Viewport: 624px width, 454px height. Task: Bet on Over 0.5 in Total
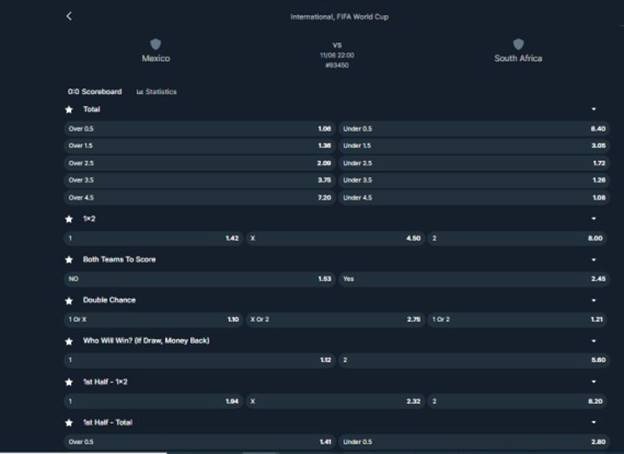click(x=199, y=129)
